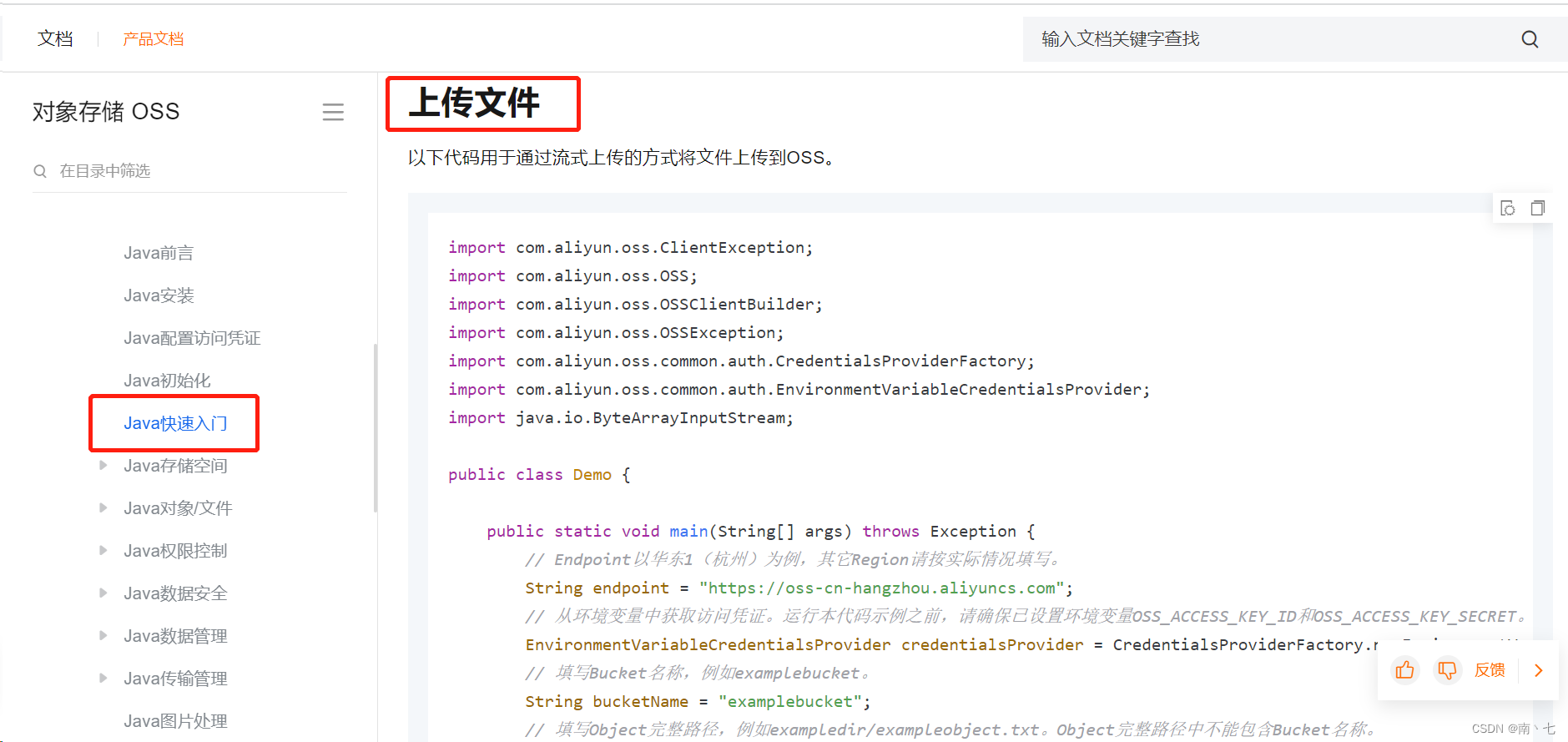This screenshot has height=742, width=1568.
Task: Expand the Java数据管理 tree node
Action: coord(103,635)
